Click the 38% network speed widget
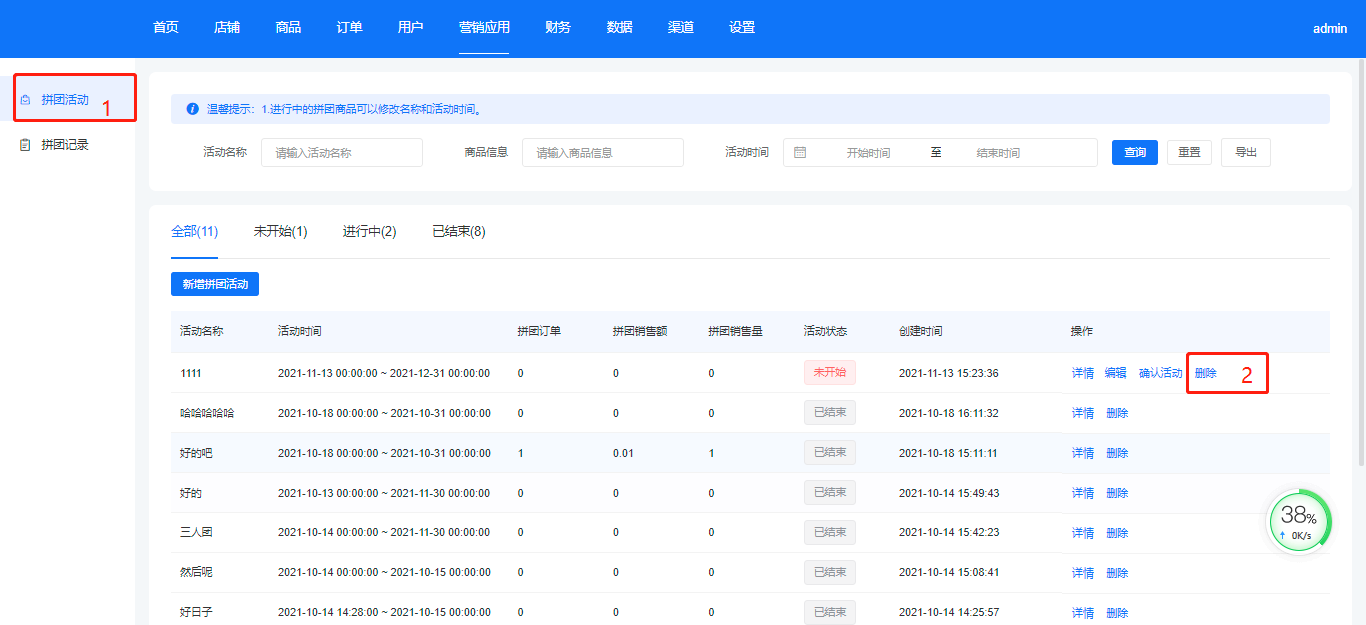The image size is (1366, 625). tap(1299, 522)
